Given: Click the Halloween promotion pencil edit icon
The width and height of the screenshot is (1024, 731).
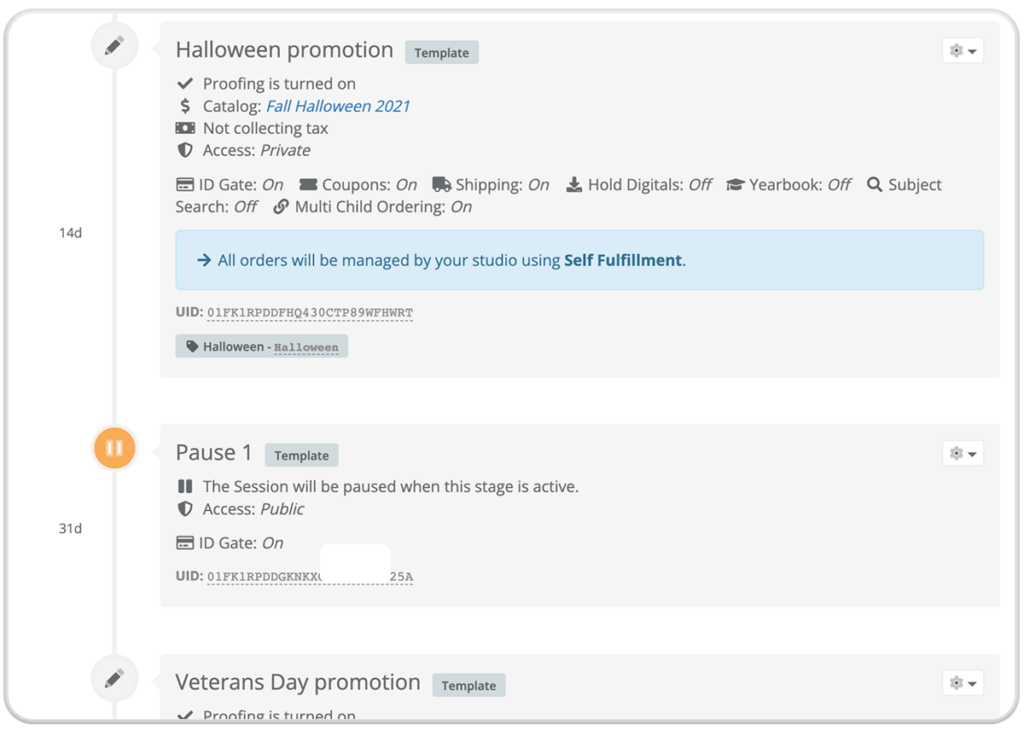Looking at the screenshot, I should [114, 46].
